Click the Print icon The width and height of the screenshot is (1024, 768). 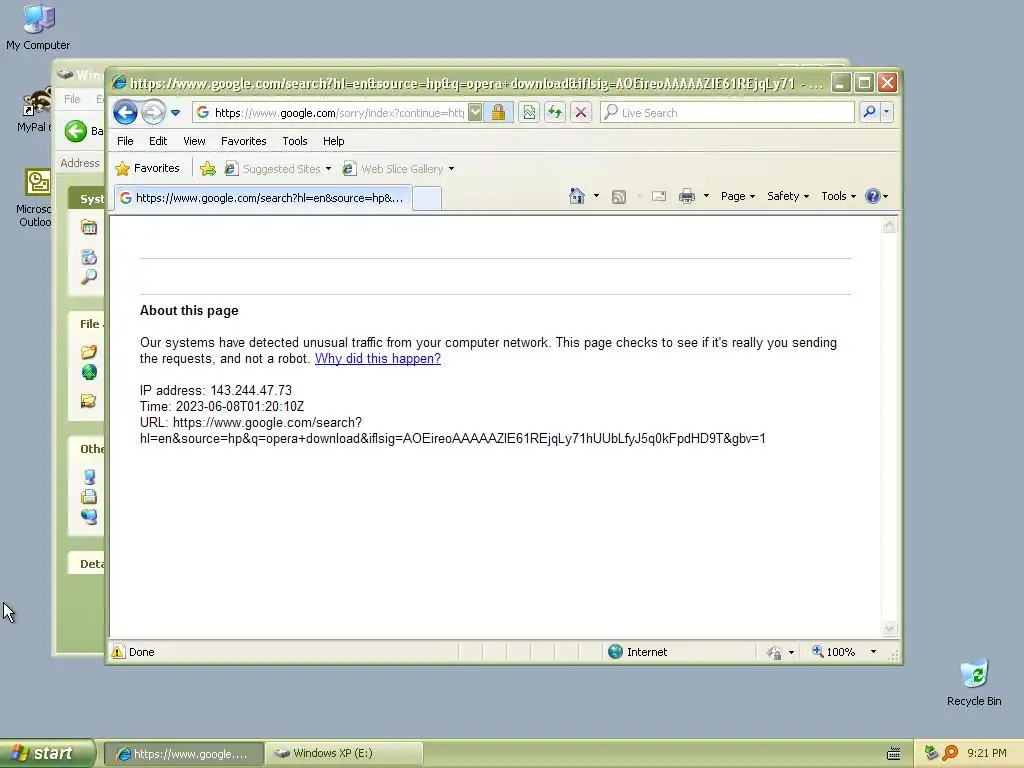686,196
